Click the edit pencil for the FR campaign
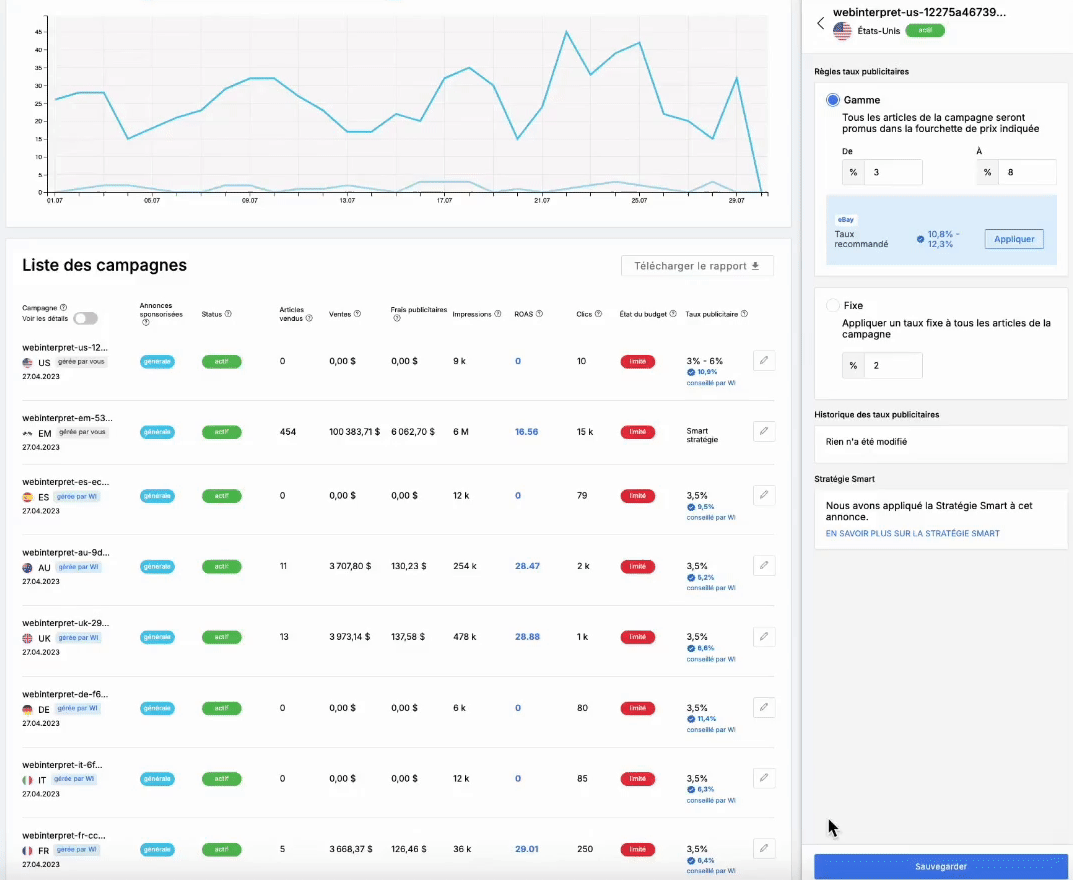 [763, 849]
